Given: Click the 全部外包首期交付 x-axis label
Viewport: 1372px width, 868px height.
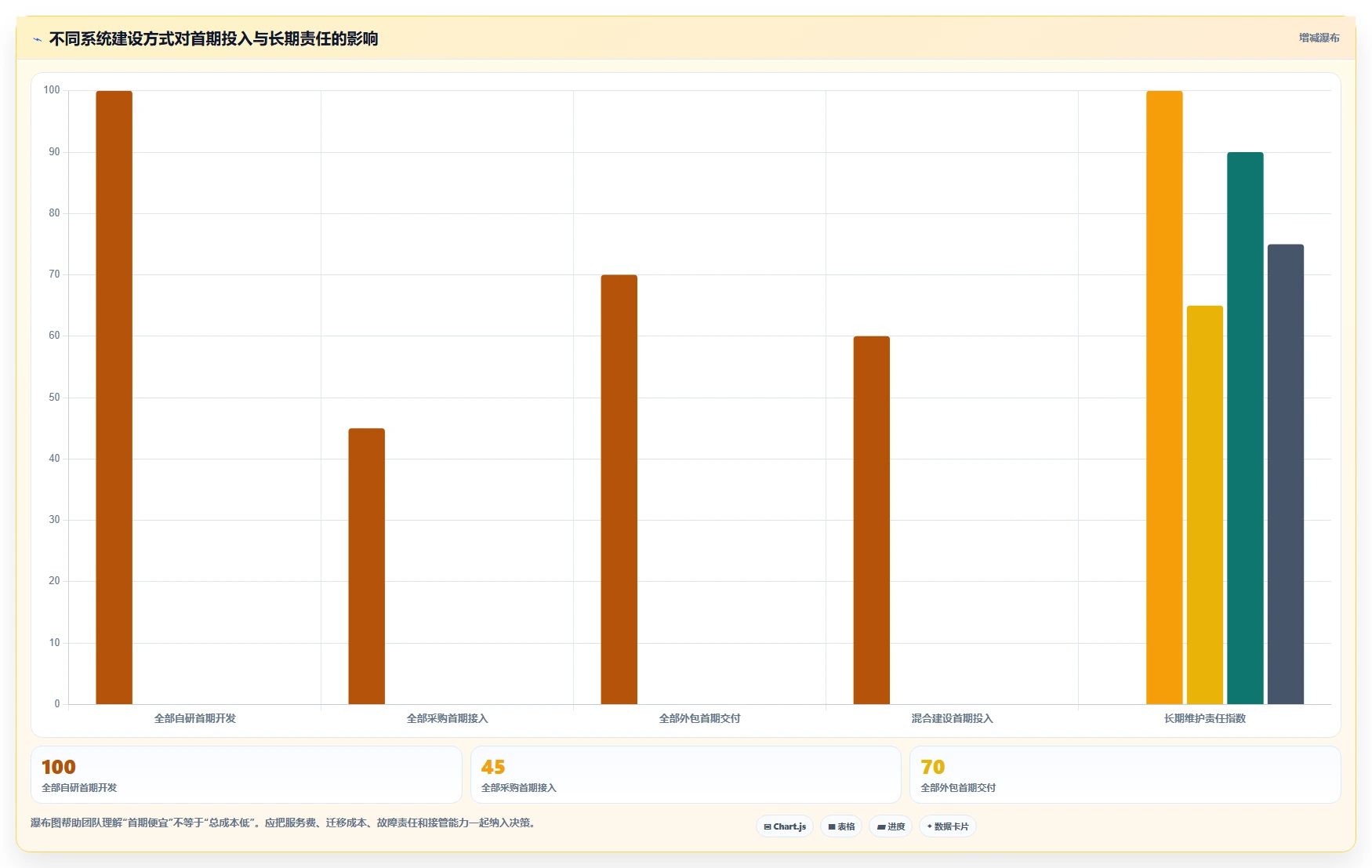Looking at the screenshot, I should 700,718.
